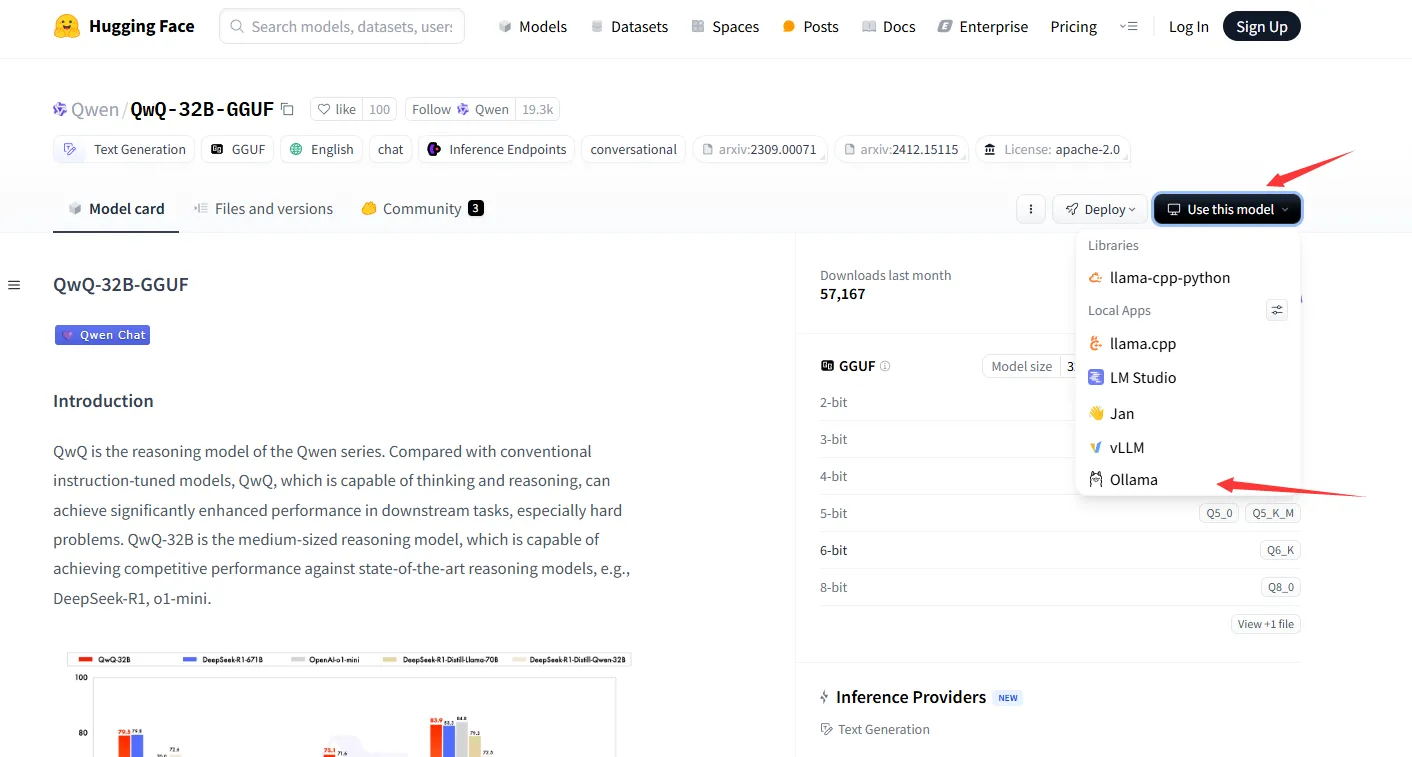Click the benchmark comparison chart image
1412x757 pixels.
pos(349,704)
